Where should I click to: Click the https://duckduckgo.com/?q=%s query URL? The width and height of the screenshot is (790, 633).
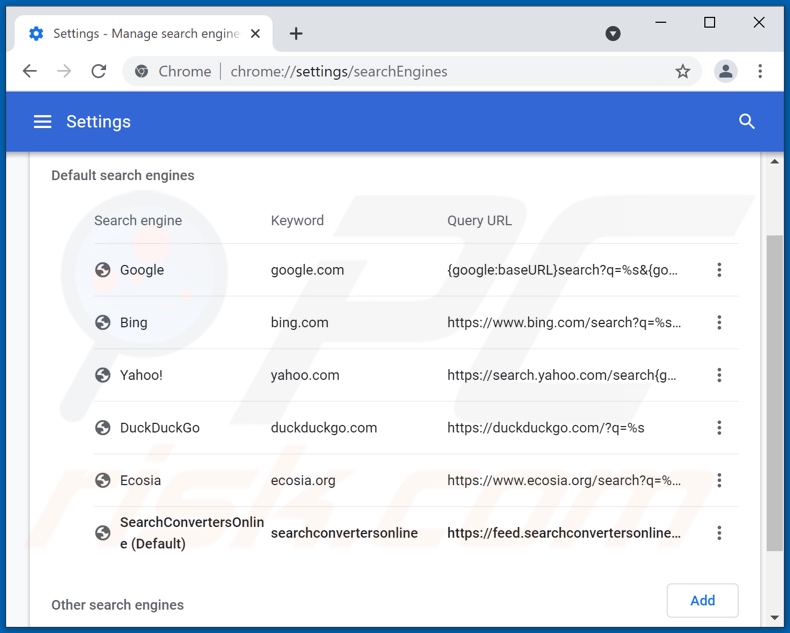546,428
